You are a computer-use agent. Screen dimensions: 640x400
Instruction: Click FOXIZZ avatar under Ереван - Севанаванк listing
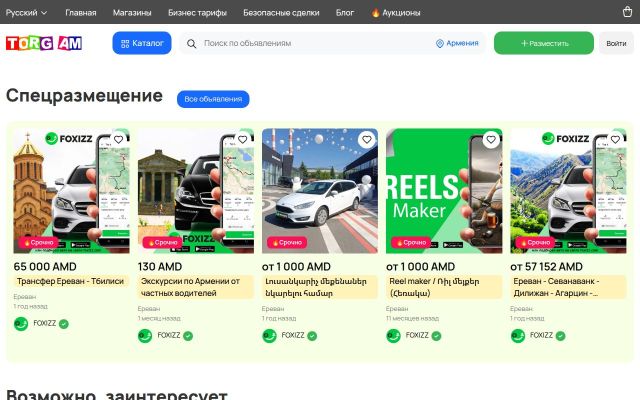[518, 336]
